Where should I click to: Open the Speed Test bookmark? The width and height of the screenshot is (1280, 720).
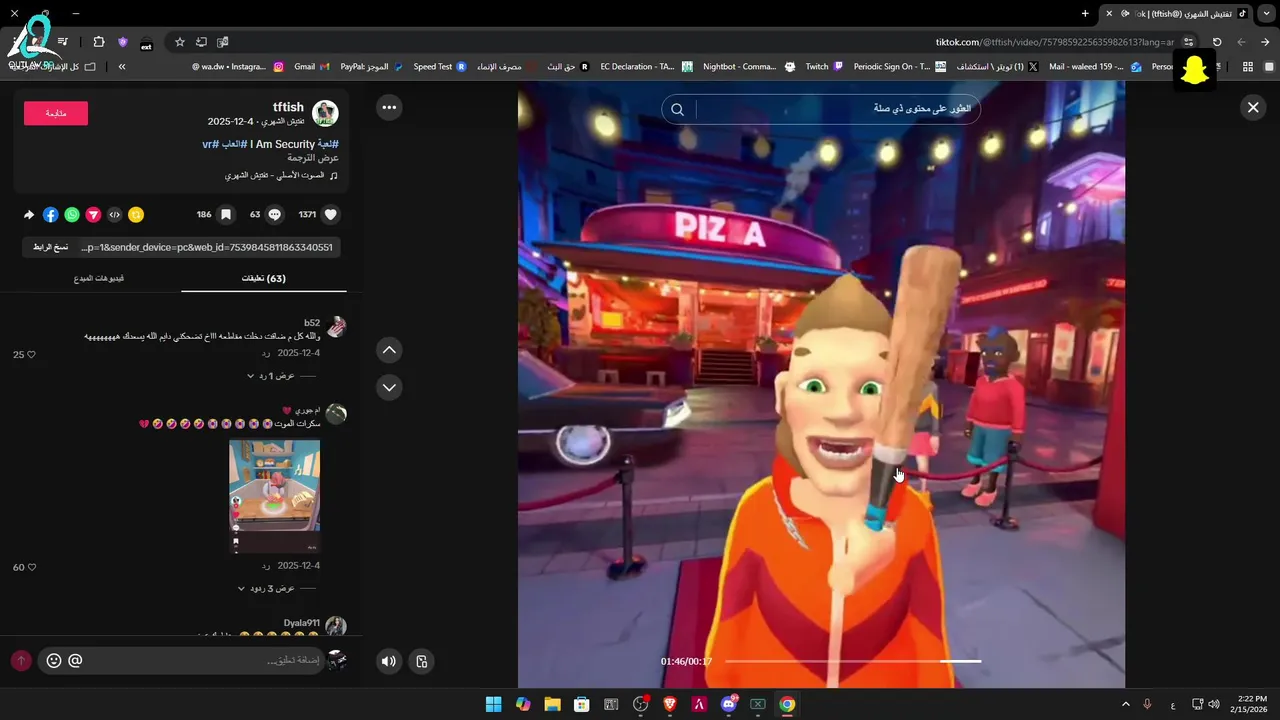(x=440, y=67)
